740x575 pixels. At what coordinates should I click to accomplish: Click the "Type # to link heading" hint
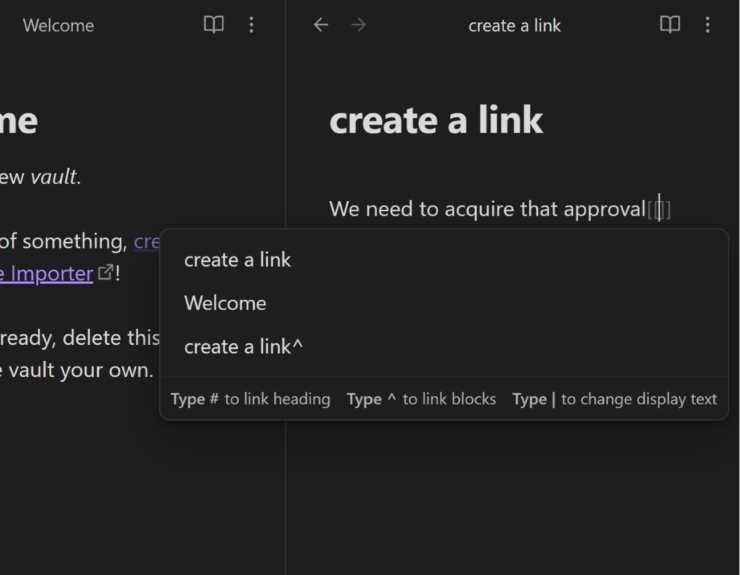pyautogui.click(x=250, y=399)
